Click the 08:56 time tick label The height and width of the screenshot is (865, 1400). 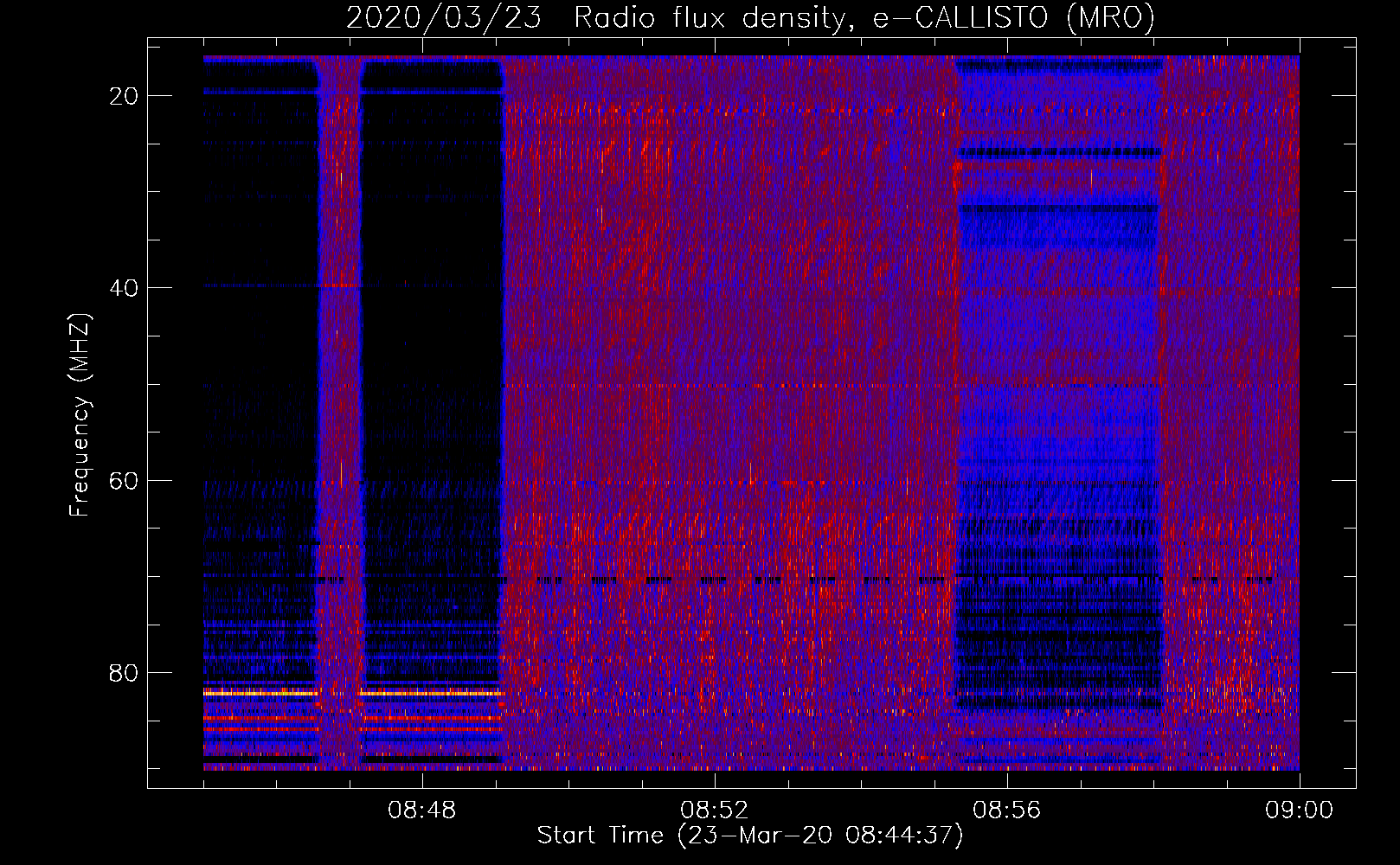(1006, 811)
